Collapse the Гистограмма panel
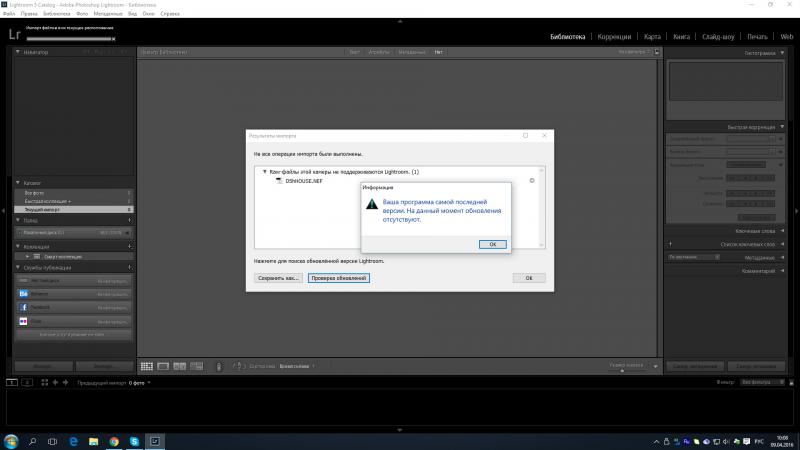 pyautogui.click(x=782, y=53)
